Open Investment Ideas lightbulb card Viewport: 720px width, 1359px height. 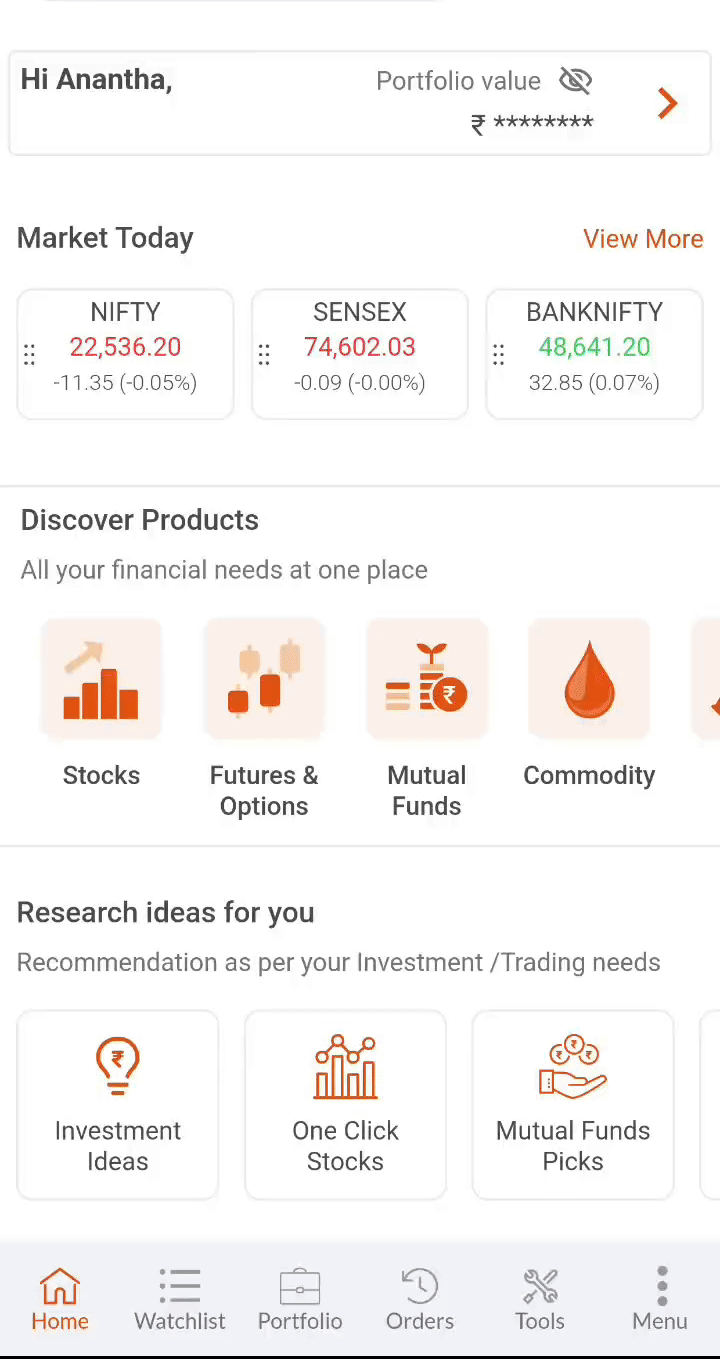(118, 1104)
